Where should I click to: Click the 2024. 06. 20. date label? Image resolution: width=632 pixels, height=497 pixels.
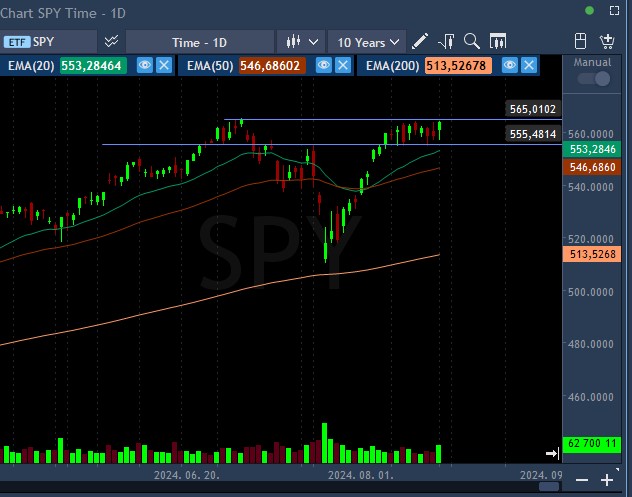(187, 475)
